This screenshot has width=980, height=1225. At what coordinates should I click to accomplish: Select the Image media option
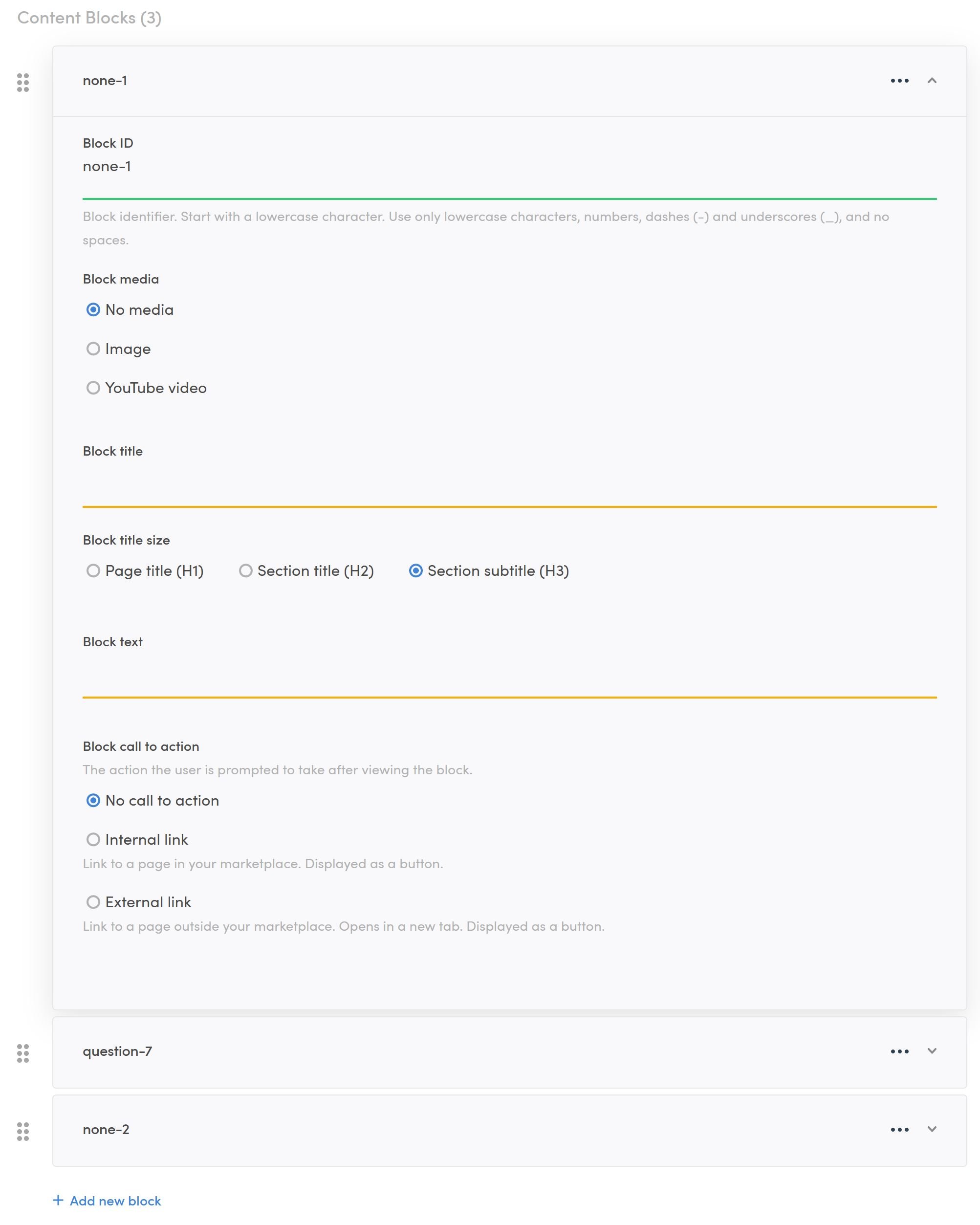click(93, 349)
